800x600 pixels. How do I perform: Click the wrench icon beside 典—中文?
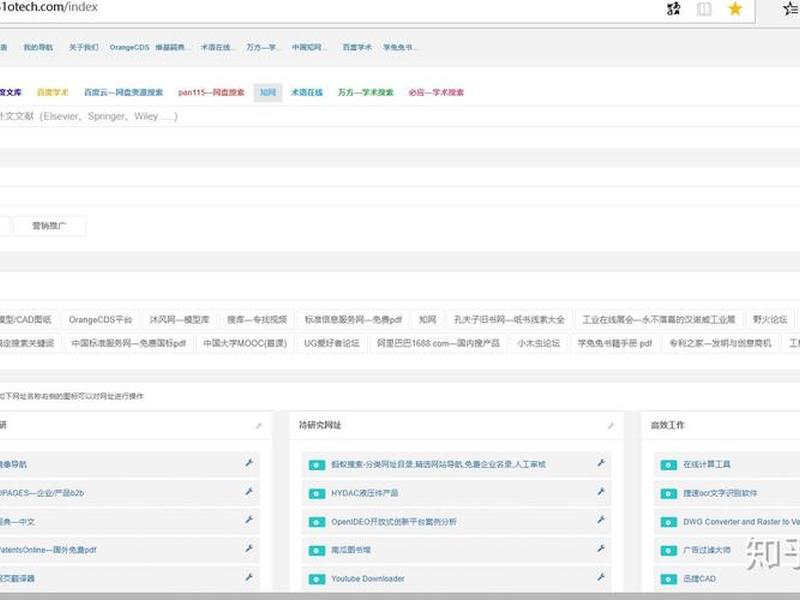tap(249, 520)
